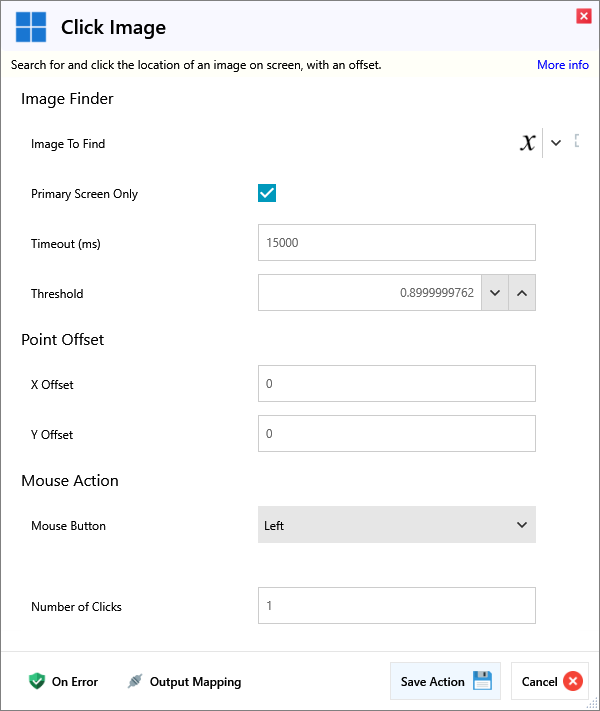The width and height of the screenshot is (600, 711).
Task: Click the floppy disk save icon
Action: [482, 681]
